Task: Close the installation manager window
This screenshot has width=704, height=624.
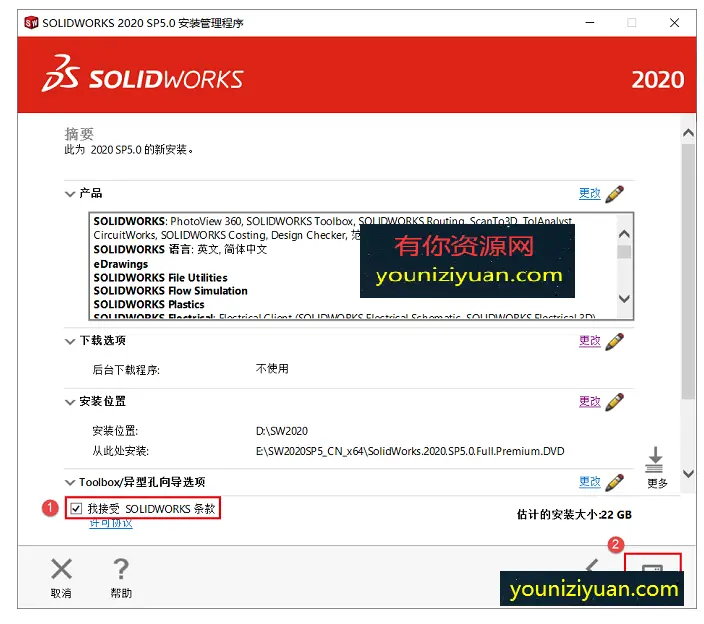Action: [674, 22]
